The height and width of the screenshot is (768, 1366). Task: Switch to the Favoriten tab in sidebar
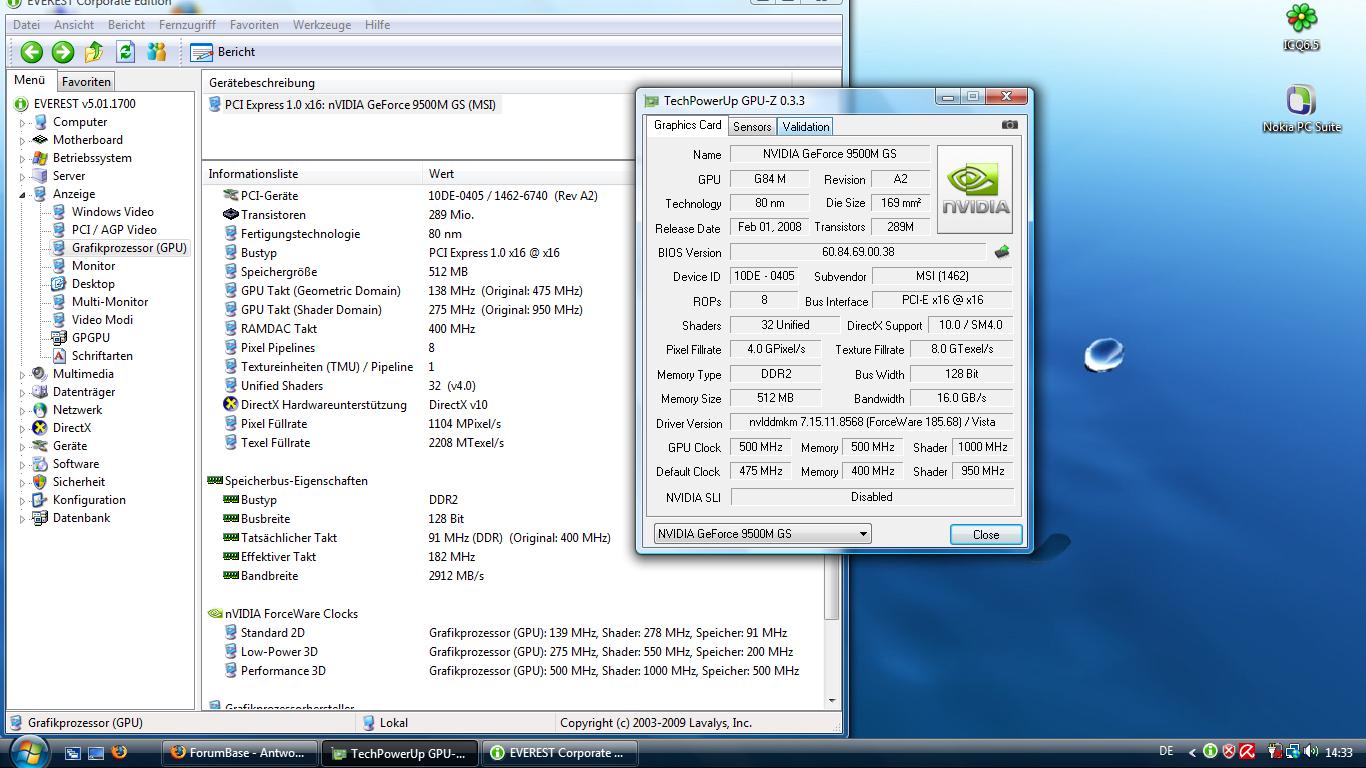[86, 82]
